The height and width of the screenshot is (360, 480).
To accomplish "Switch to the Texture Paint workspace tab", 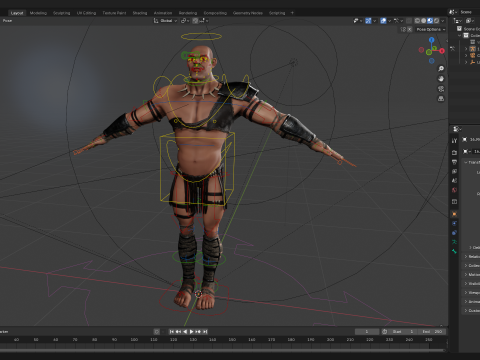I will [x=114, y=13].
